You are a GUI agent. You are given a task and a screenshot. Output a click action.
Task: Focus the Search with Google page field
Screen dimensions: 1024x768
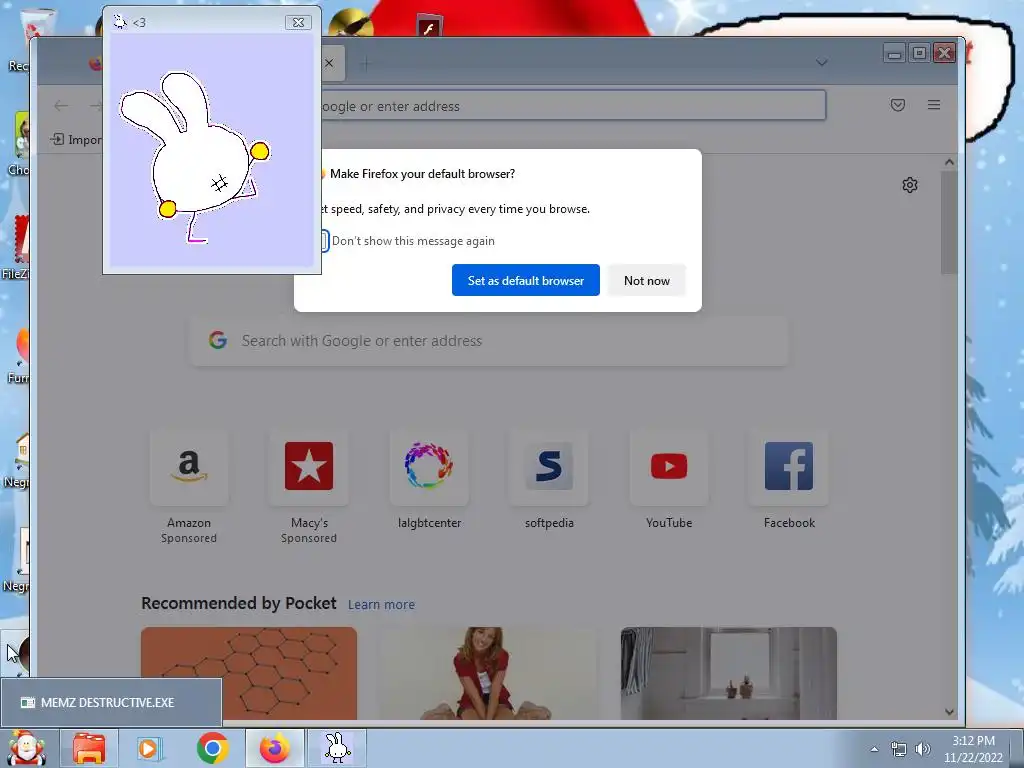(488, 341)
